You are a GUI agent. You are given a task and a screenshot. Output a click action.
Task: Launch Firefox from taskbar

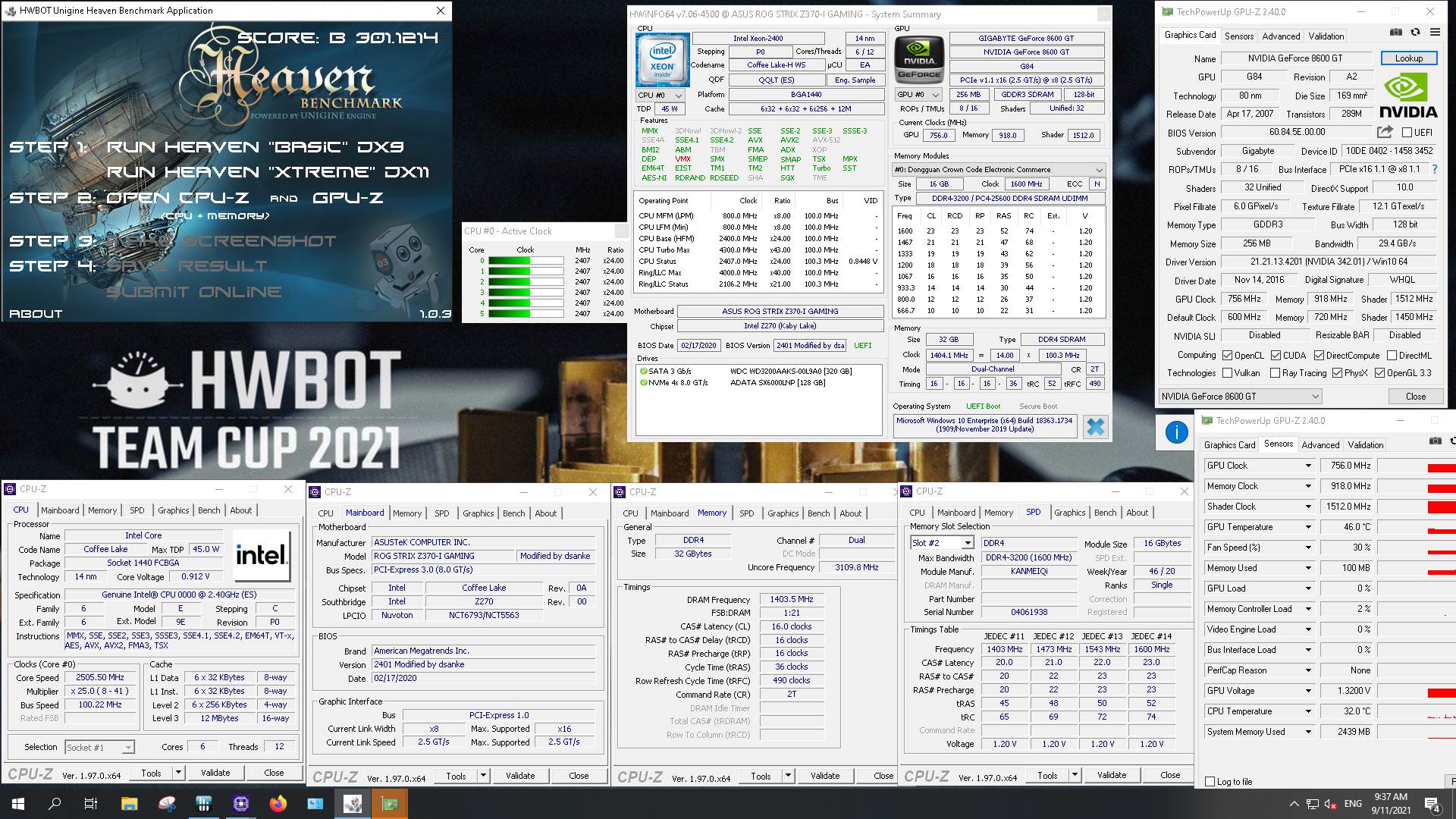point(278,804)
